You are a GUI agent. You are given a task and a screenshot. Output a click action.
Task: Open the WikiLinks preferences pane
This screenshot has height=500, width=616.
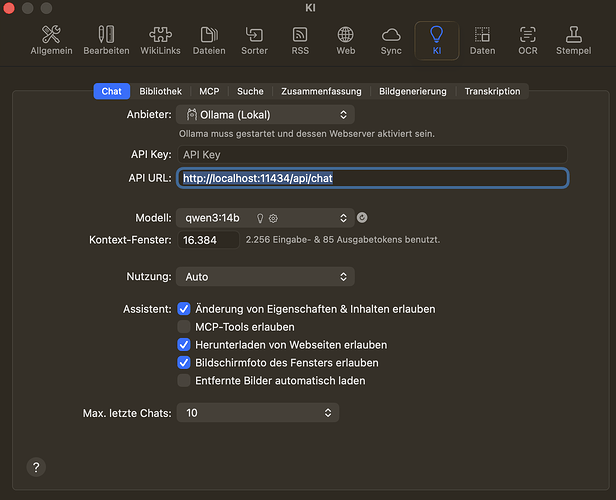pos(160,41)
